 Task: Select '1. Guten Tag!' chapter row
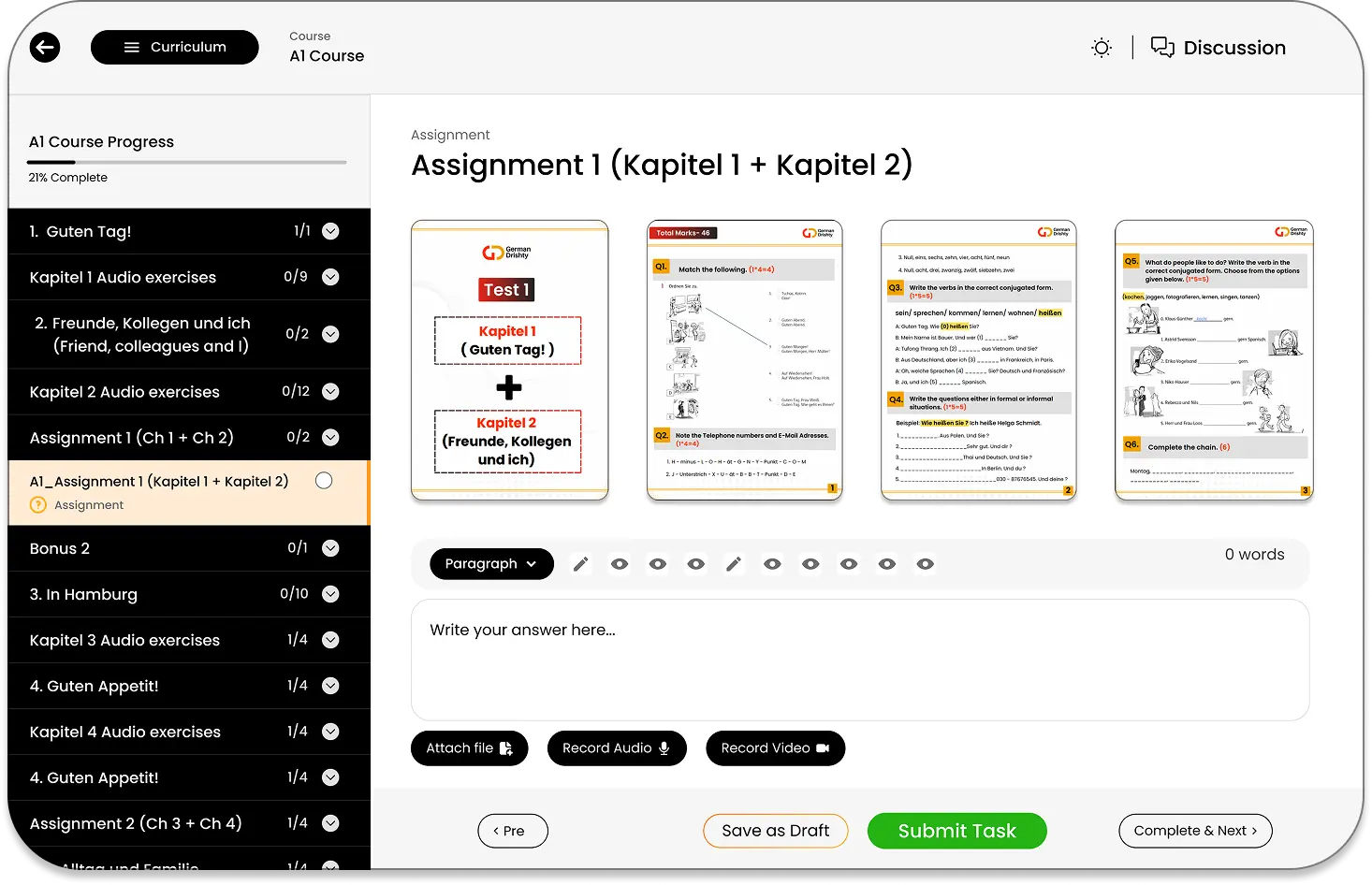pyautogui.click(x=189, y=231)
